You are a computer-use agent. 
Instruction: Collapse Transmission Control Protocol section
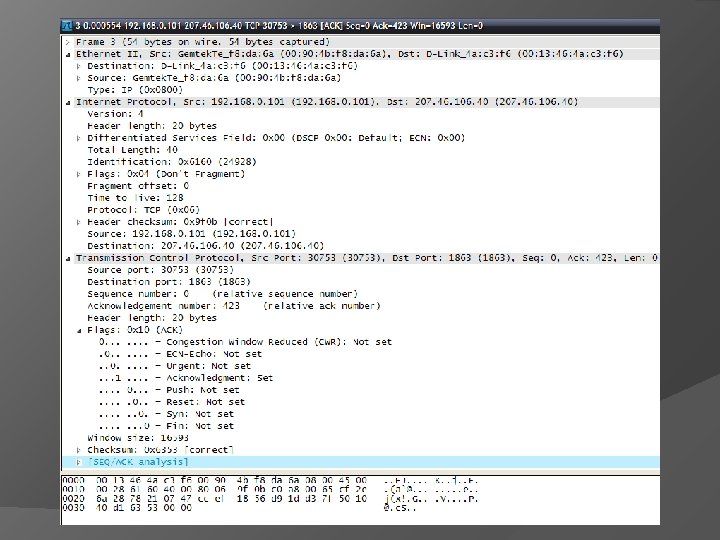pyautogui.click(x=68, y=259)
